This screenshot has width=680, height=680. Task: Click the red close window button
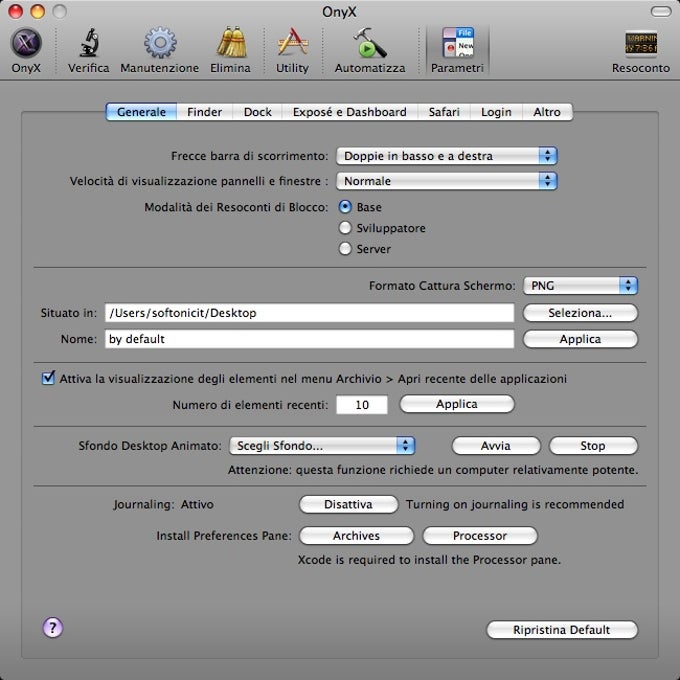click(16, 11)
